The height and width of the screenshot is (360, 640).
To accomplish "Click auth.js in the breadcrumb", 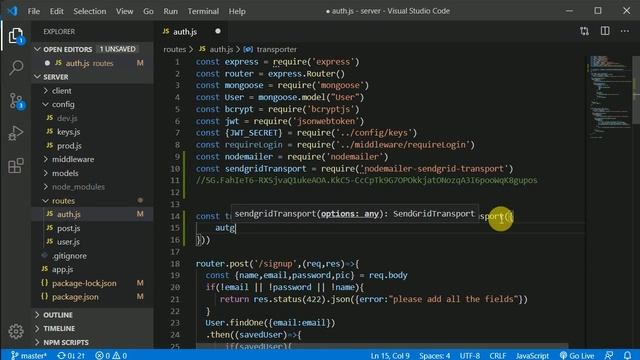I will pyautogui.click(x=221, y=49).
